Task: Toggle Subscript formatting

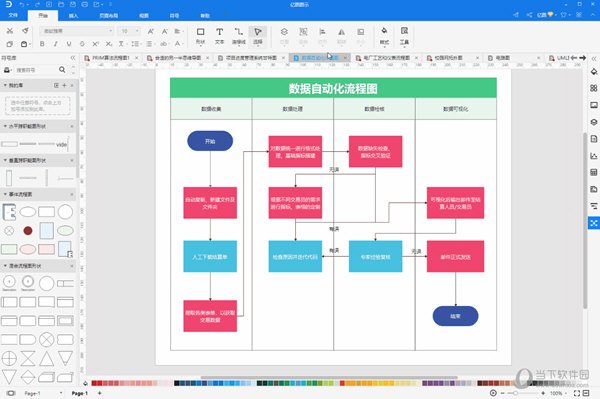Action: (109, 44)
